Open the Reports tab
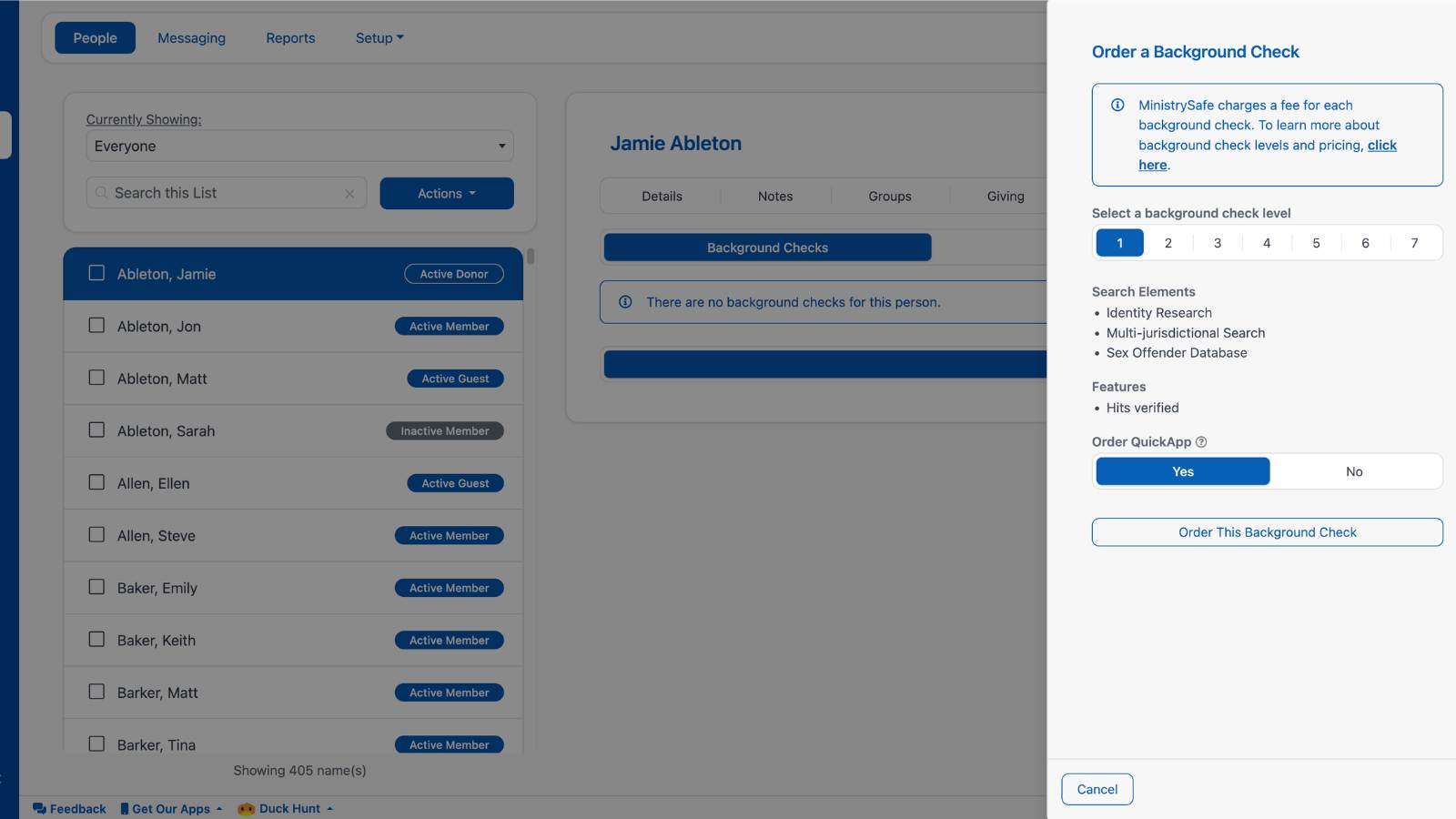This screenshot has height=819, width=1456. tap(290, 38)
